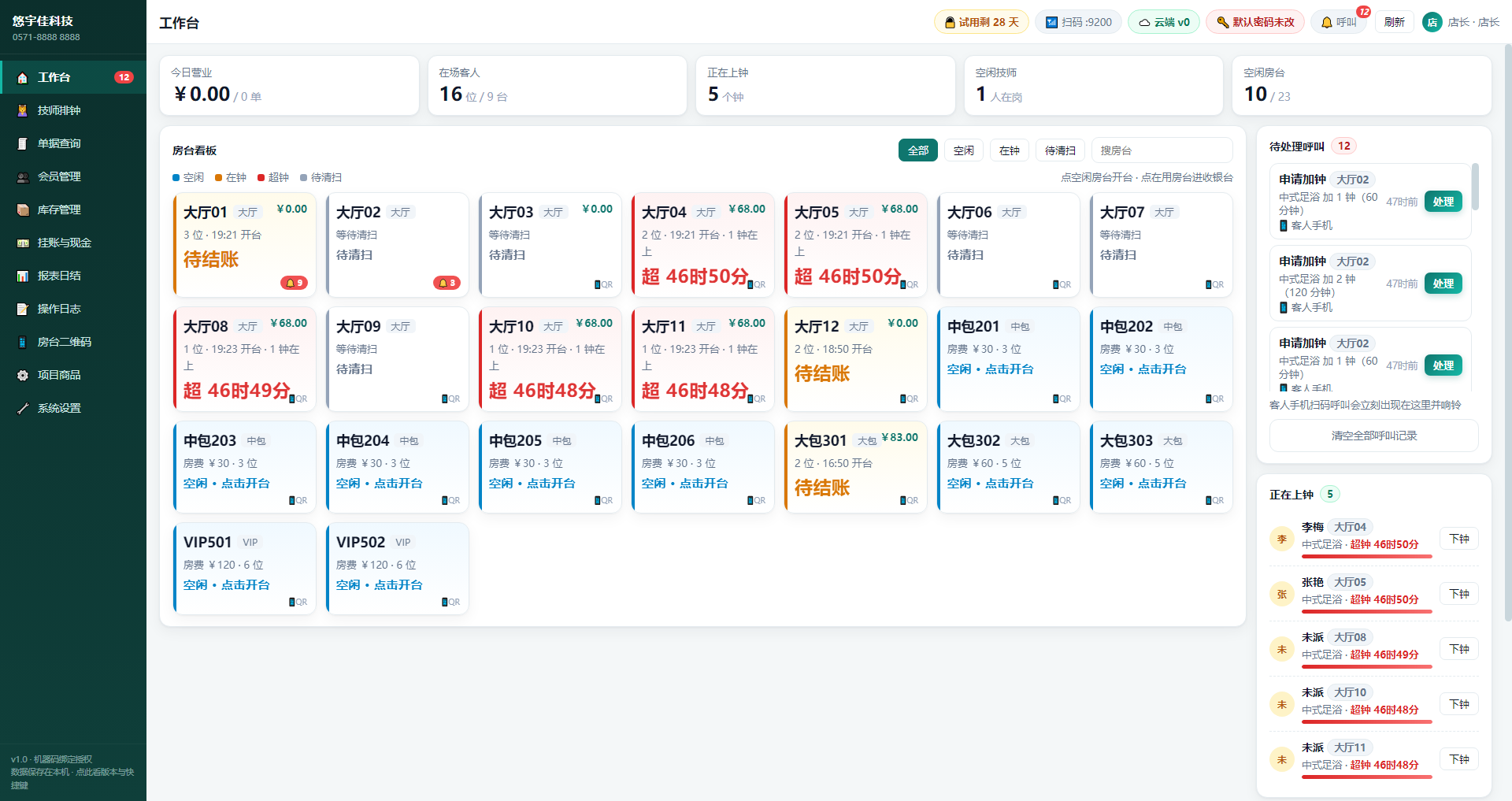Open overtime room 大厅08 card

244,359
